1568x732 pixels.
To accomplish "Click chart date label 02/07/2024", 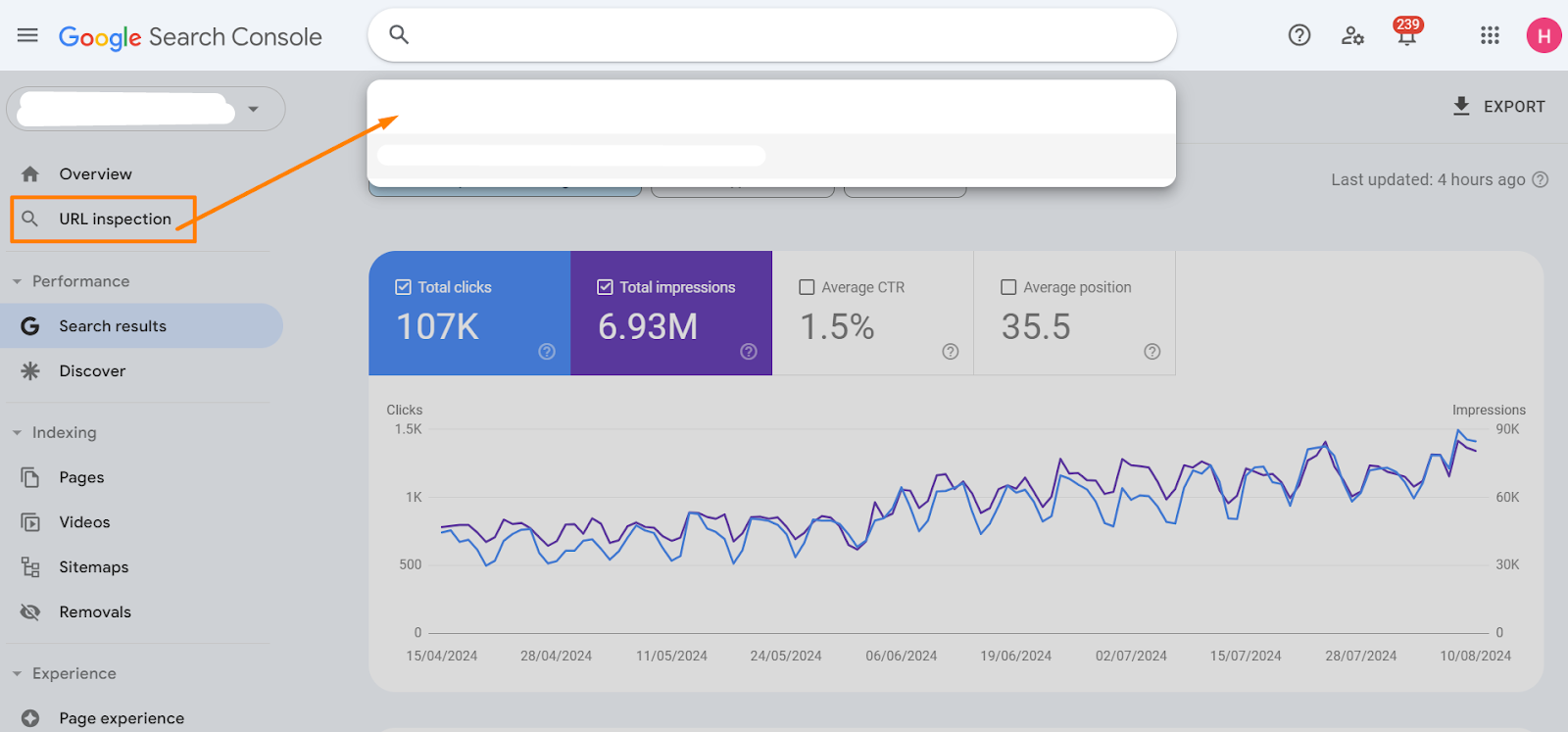I will pyautogui.click(x=1131, y=656).
